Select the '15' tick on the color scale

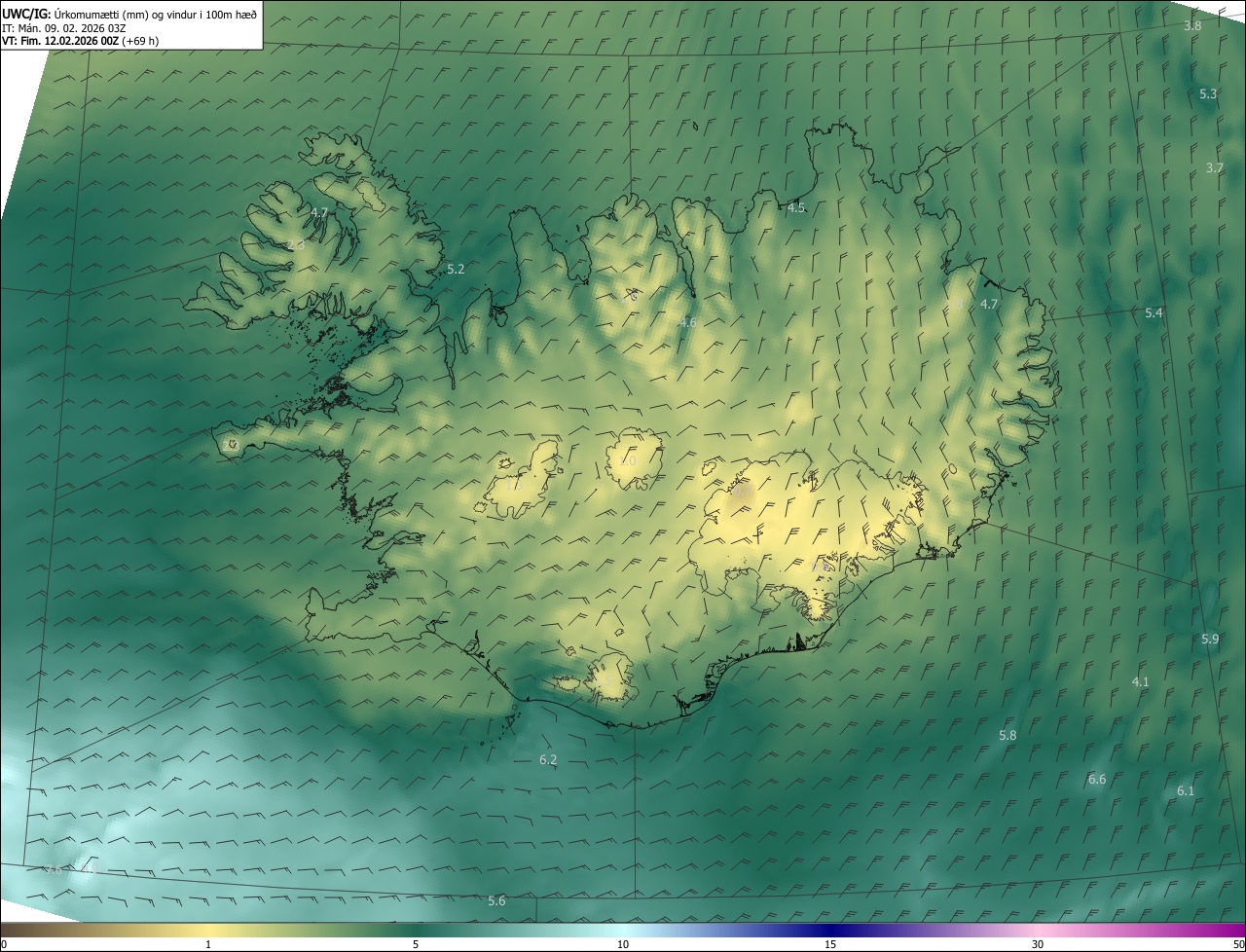(x=830, y=944)
